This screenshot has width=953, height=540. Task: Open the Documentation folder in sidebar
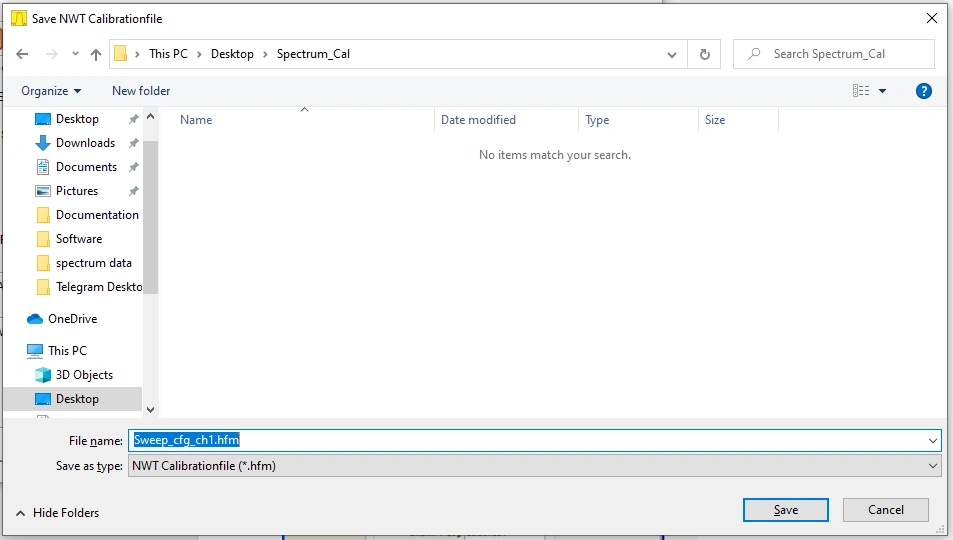pyautogui.click(x=97, y=215)
